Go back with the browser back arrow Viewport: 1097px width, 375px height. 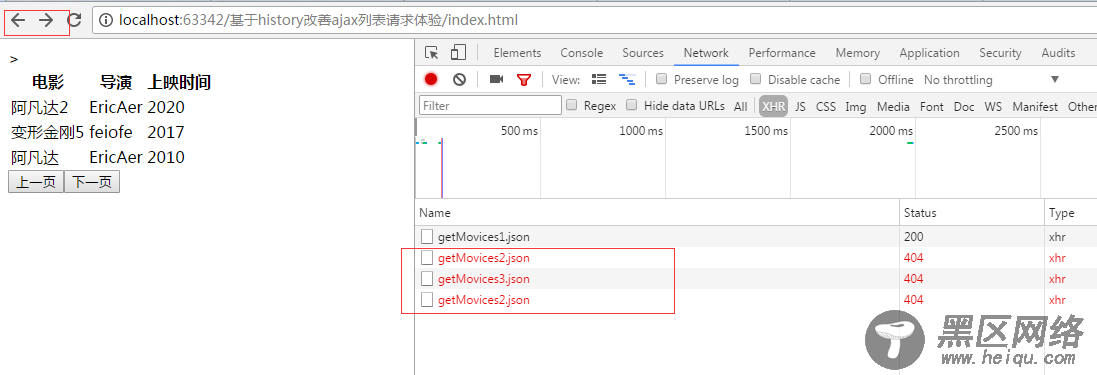click(18, 20)
